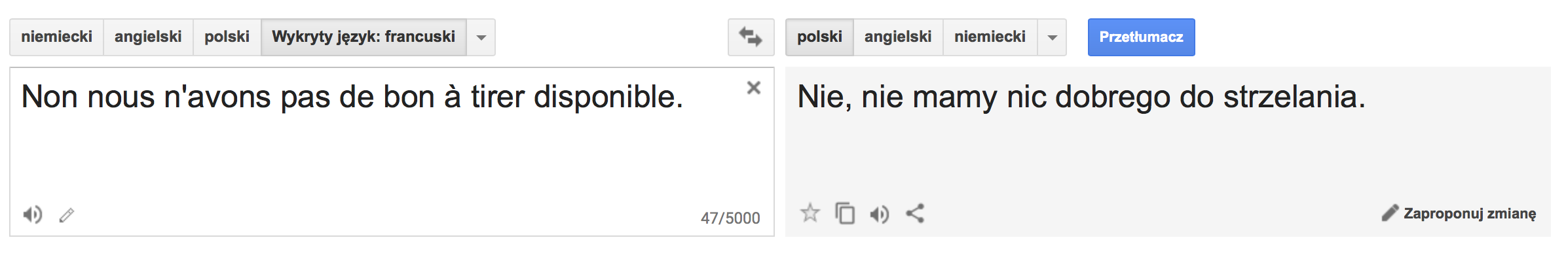Select polski as target language
Screen dimensions: 1568x259
[x=819, y=37]
